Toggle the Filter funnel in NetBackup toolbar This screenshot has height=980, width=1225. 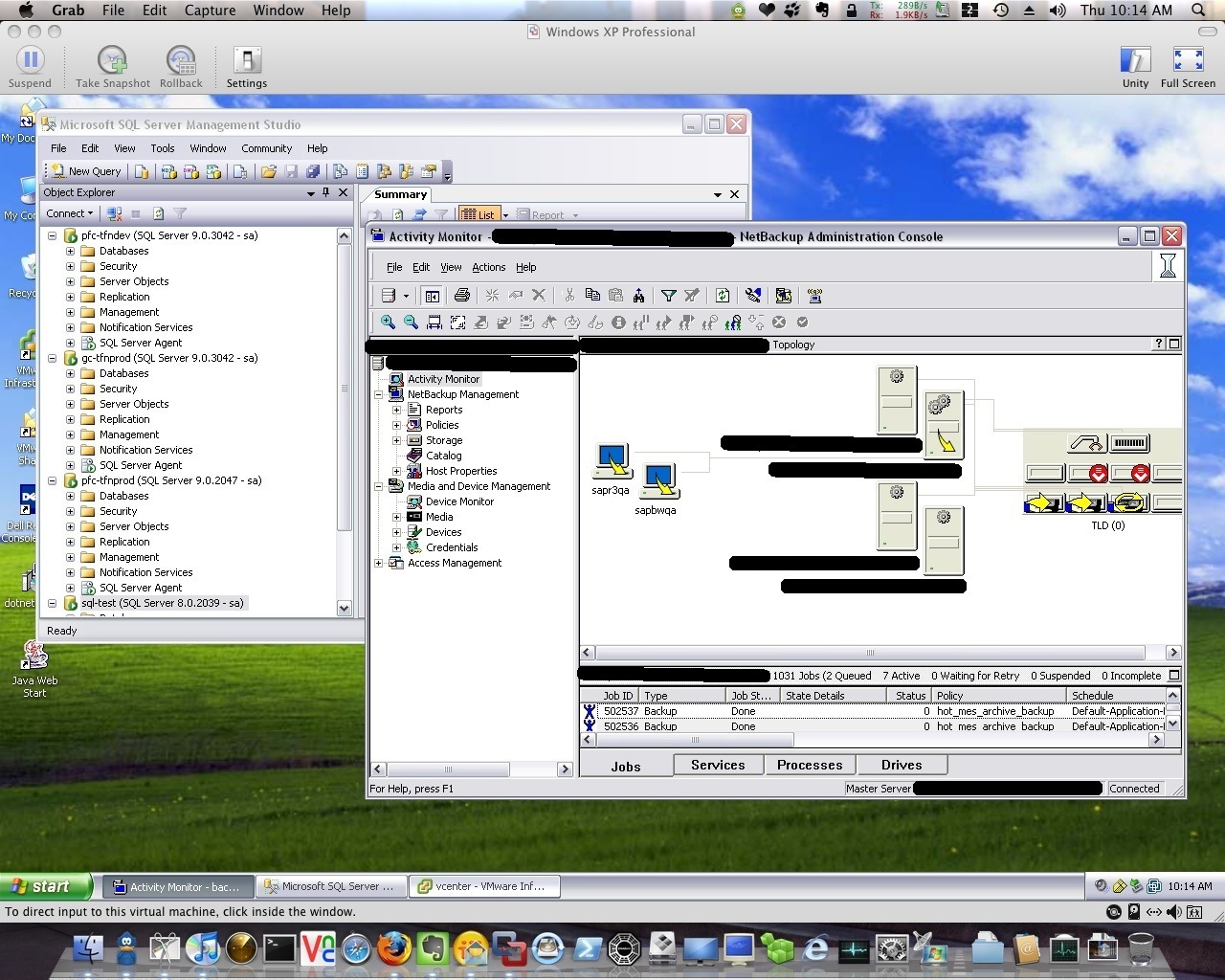click(669, 296)
